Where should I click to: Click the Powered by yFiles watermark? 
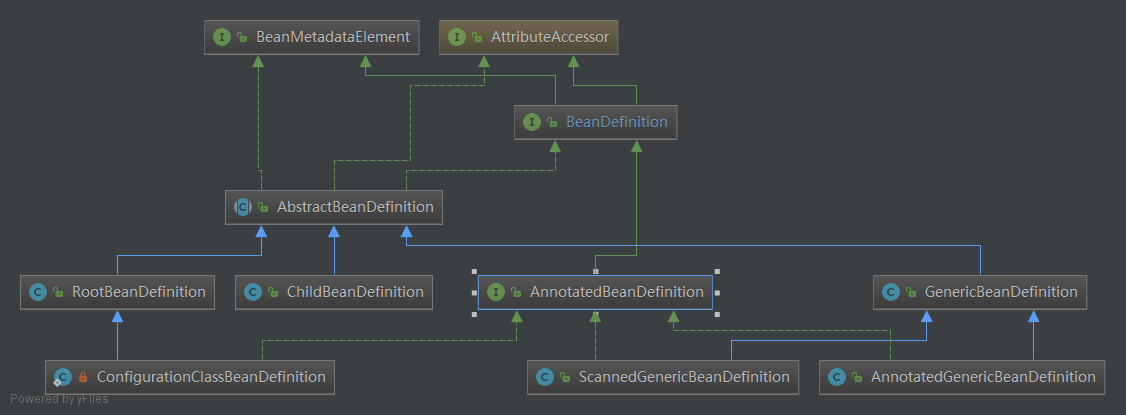tap(60, 399)
